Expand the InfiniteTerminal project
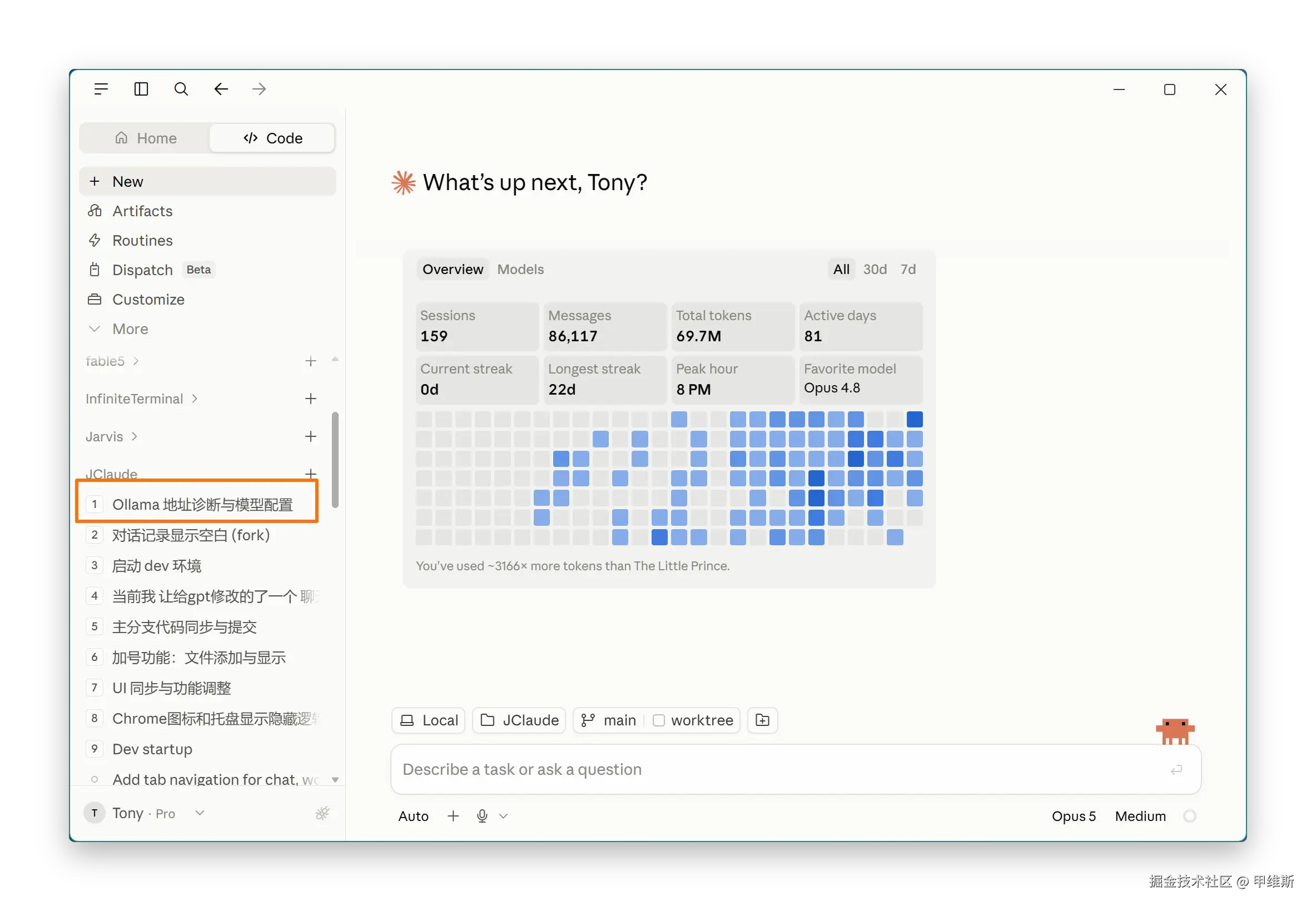 coord(142,399)
